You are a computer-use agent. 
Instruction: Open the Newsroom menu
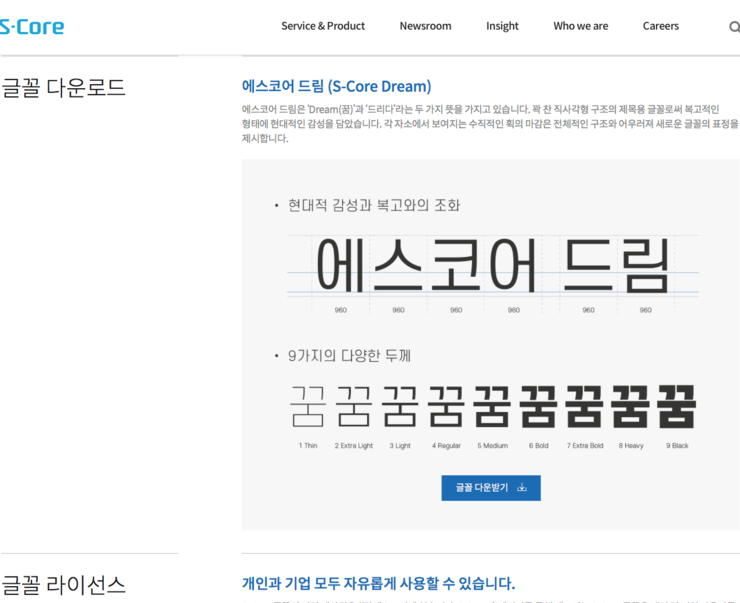point(425,26)
